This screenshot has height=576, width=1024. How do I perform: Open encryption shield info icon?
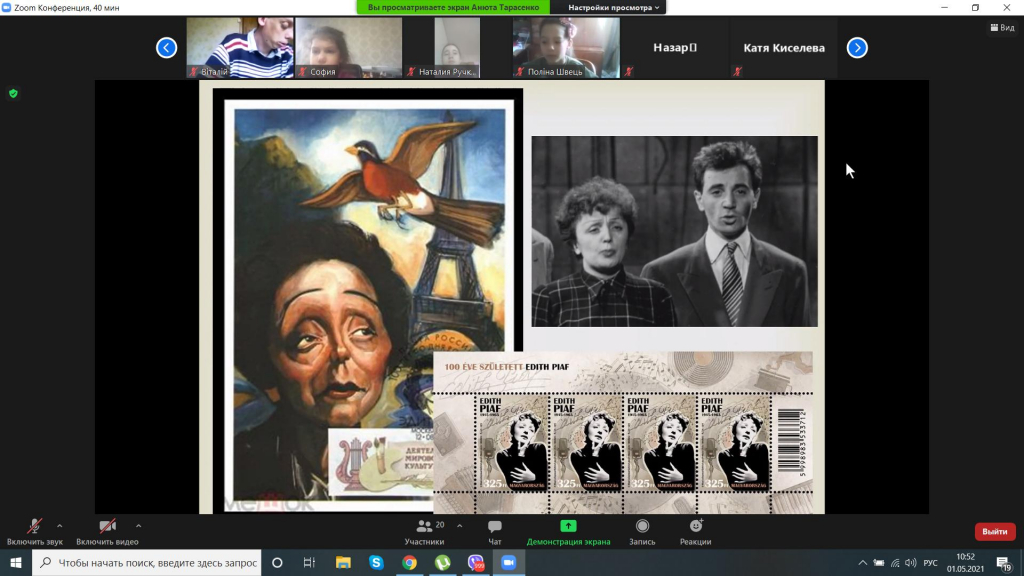(13, 93)
